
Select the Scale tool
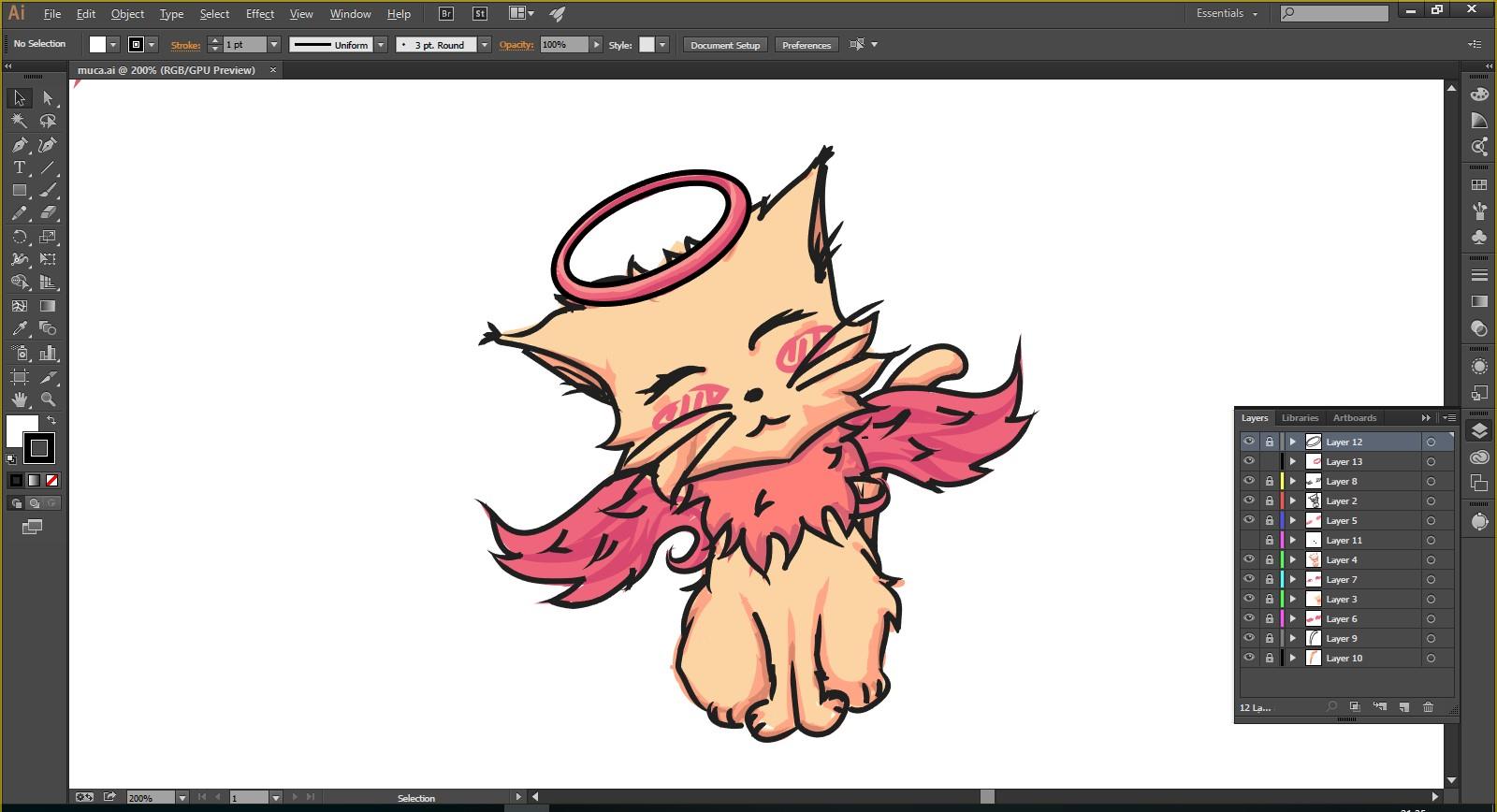(x=48, y=237)
